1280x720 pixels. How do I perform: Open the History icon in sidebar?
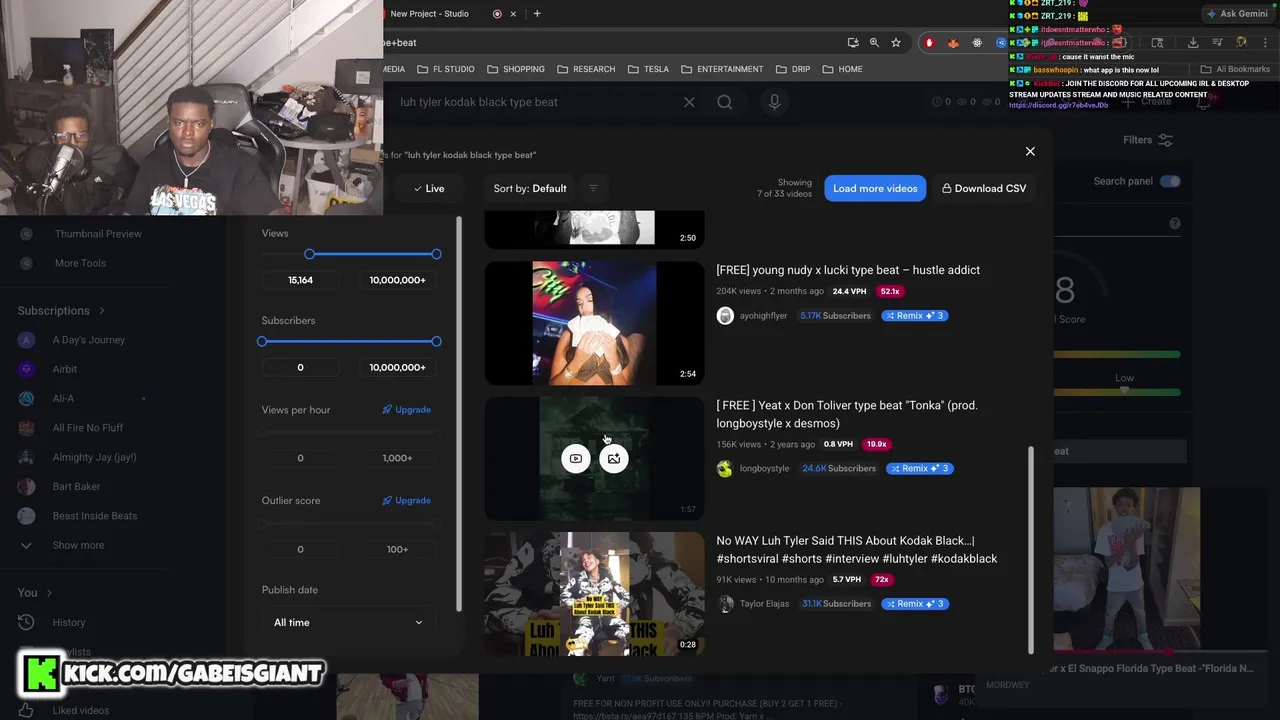(26, 622)
